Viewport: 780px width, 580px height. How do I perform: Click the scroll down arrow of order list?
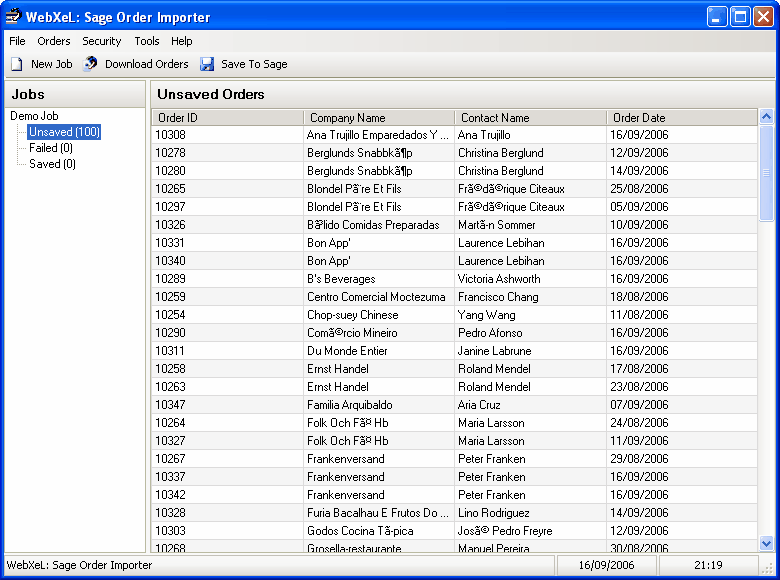point(767,543)
